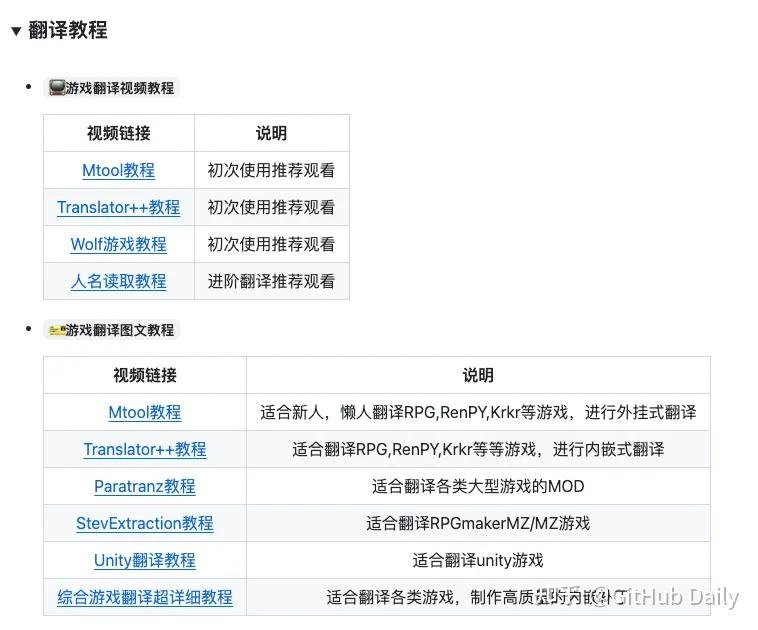Click 视频链接 header in video tutorial table
Screen dimensions: 758x630
pyautogui.click(x=118, y=133)
